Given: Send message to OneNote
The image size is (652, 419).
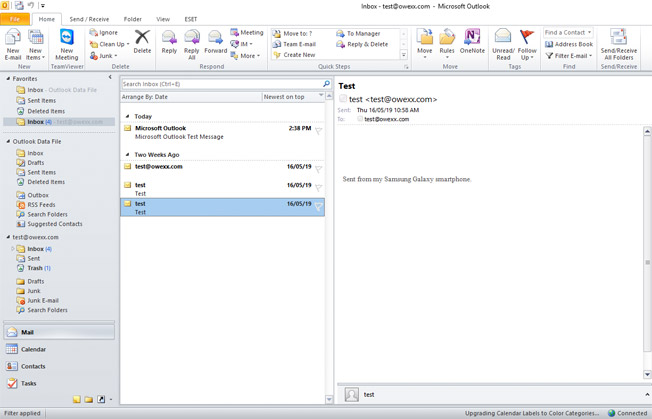Looking at the screenshot, I should click(x=472, y=42).
